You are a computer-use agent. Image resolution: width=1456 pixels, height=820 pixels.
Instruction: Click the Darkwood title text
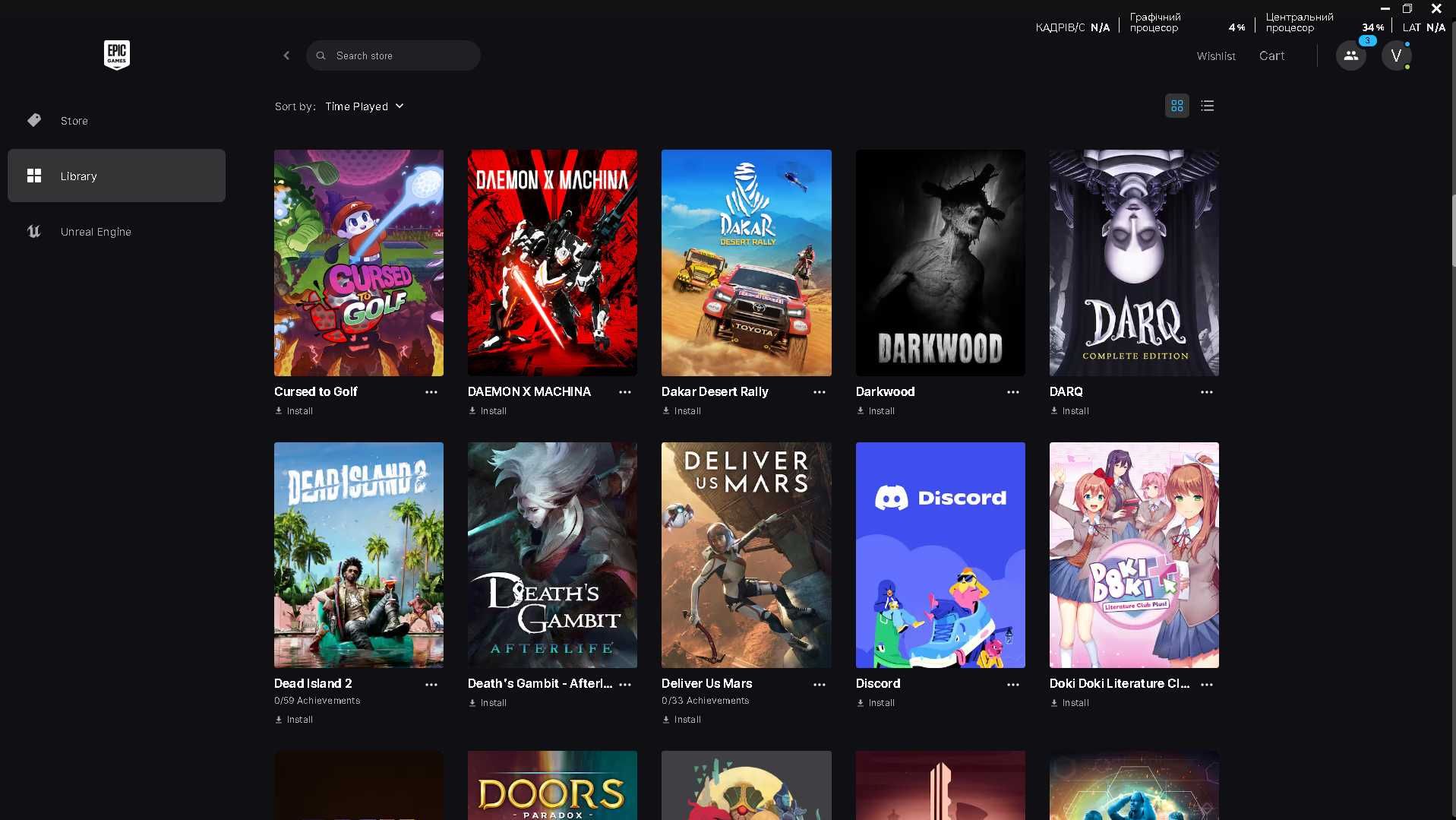pos(886,391)
